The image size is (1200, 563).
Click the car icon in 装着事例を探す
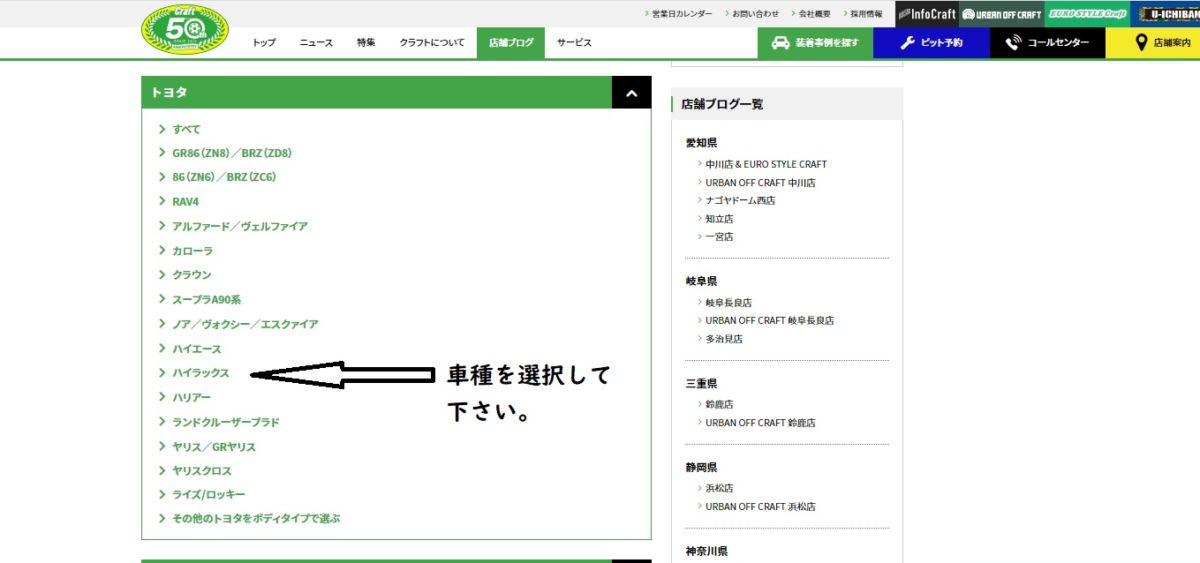coord(780,43)
